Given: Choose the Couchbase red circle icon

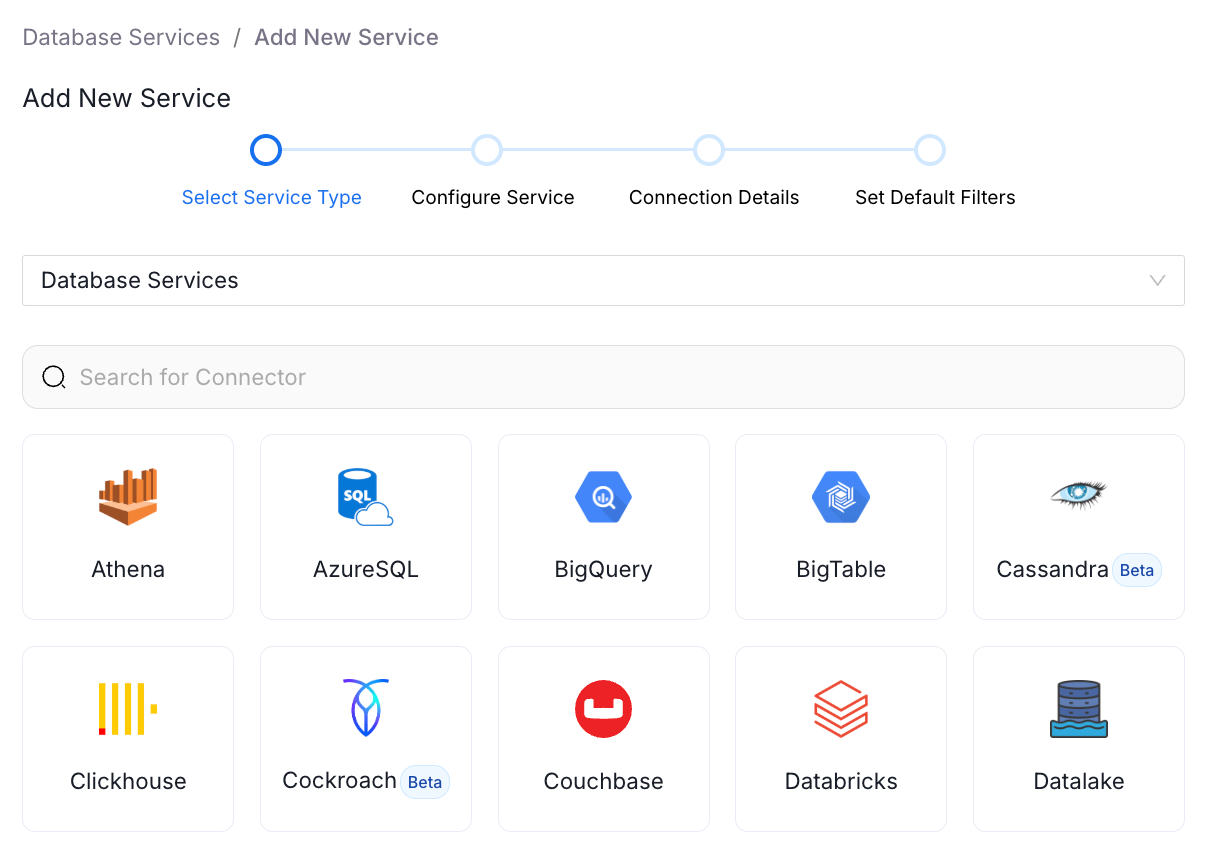Looking at the screenshot, I should 603,709.
